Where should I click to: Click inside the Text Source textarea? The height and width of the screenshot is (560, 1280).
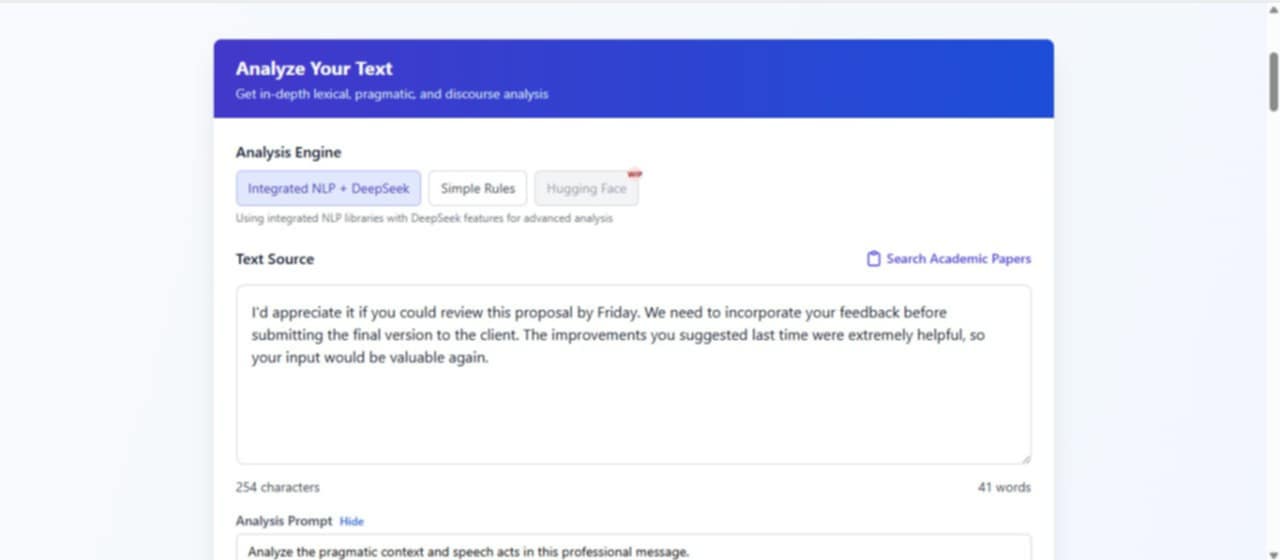[633, 375]
